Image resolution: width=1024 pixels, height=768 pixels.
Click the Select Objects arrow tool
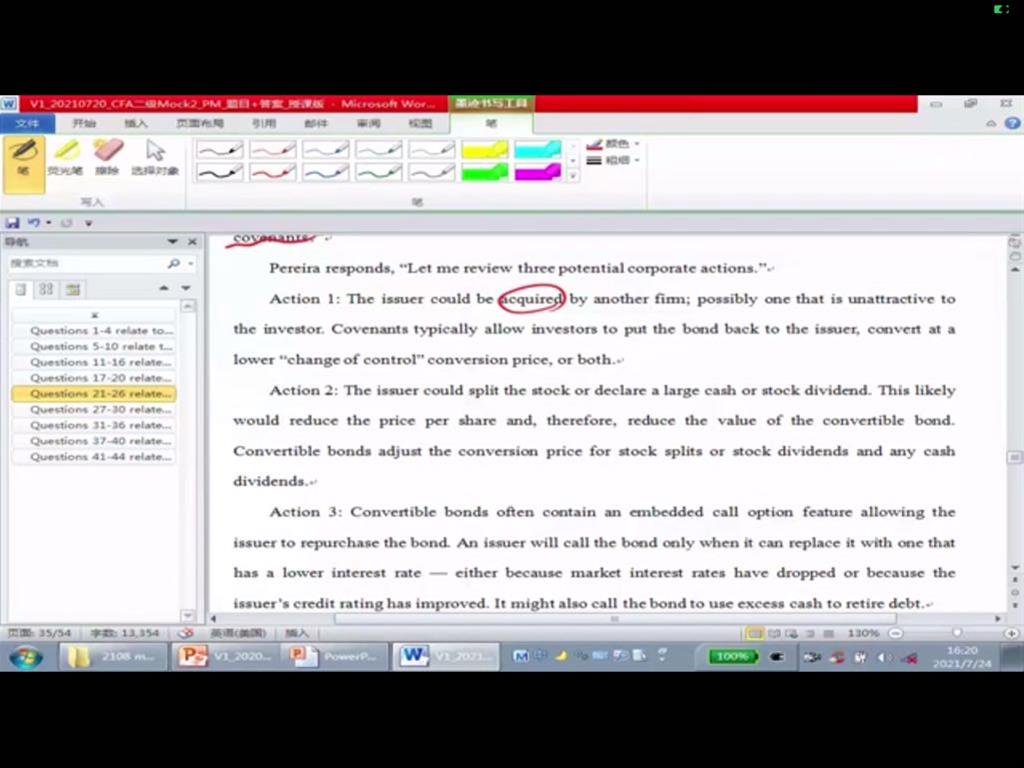155,158
